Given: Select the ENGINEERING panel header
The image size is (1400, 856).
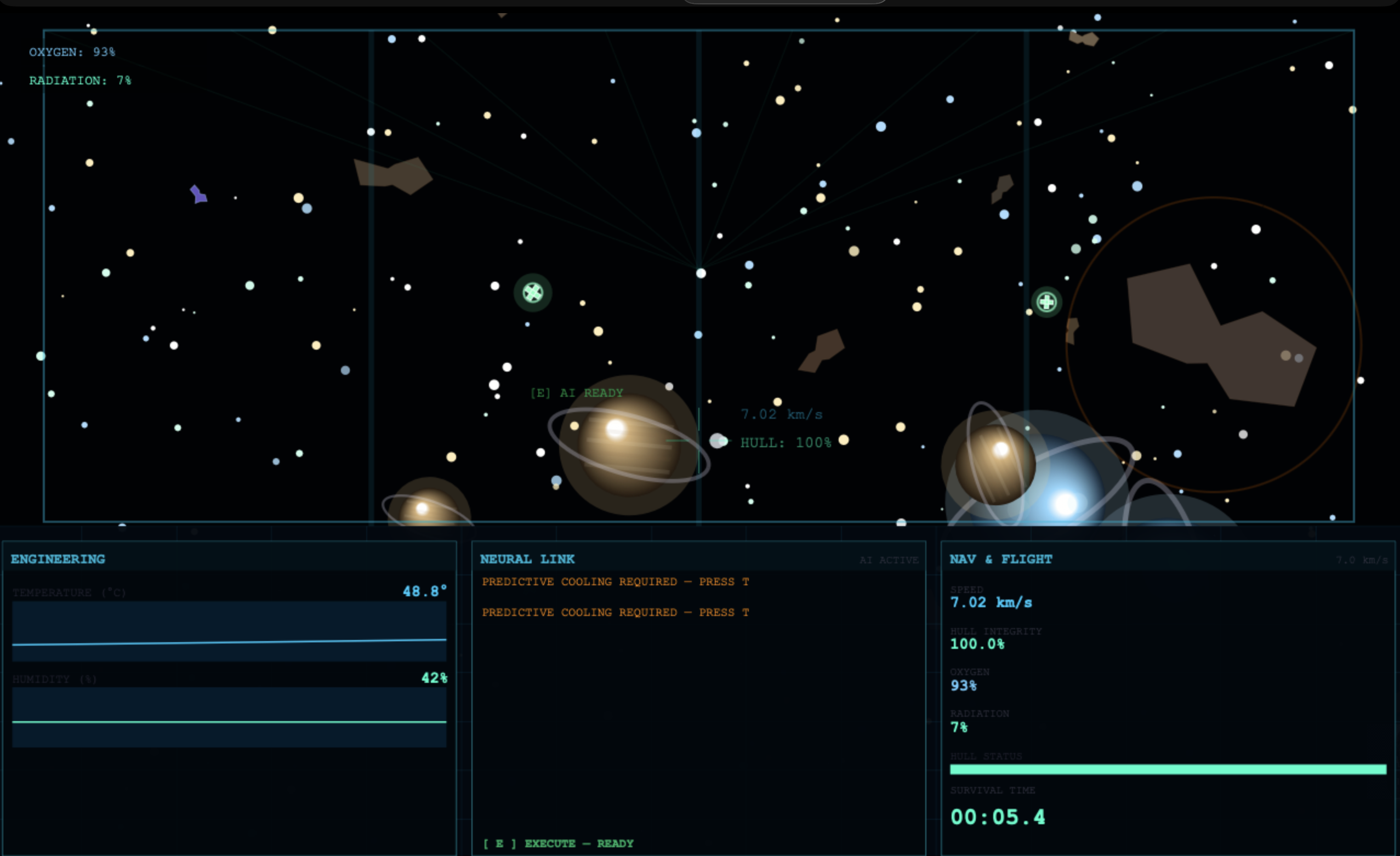Looking at the screenshot, I should pos(58,559).
